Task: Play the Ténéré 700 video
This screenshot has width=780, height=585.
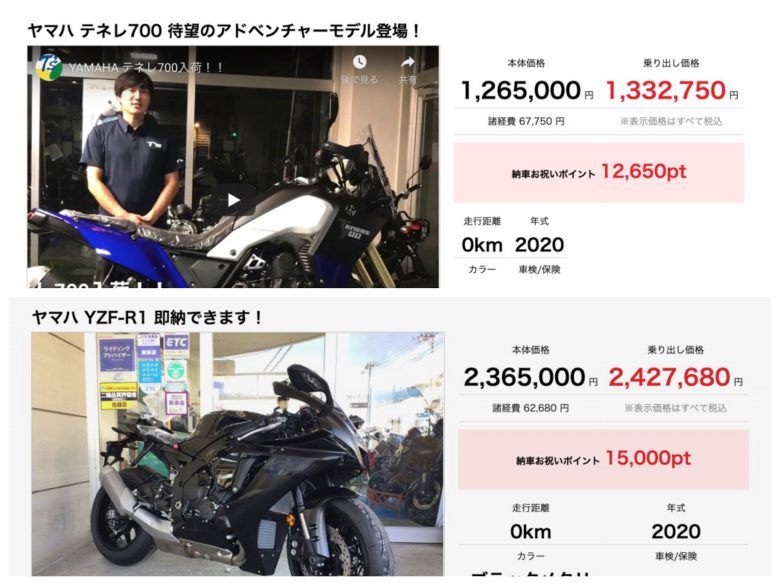Action: (x=233, y=200)
